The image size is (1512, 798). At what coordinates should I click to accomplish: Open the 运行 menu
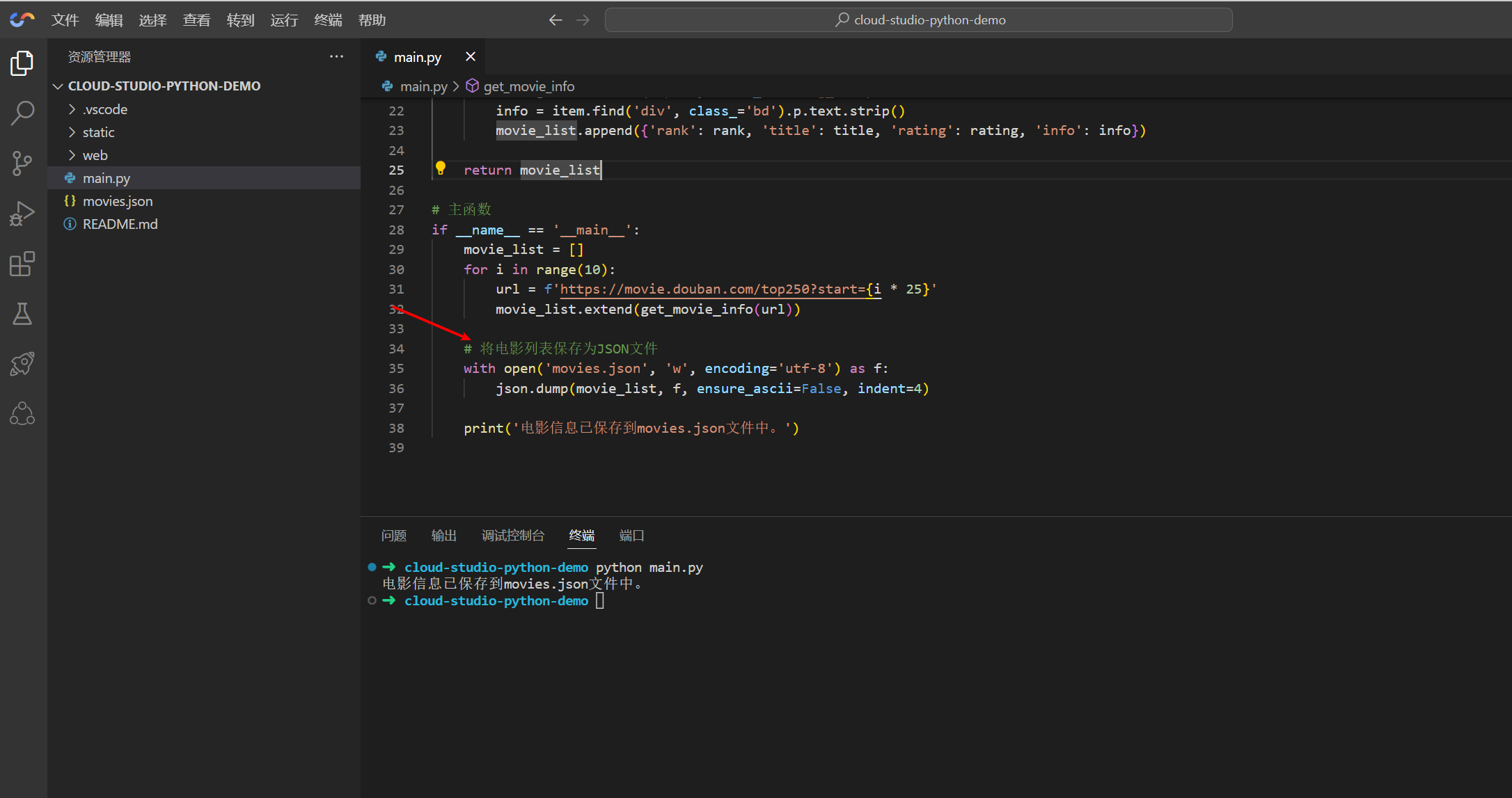[284, 20]
